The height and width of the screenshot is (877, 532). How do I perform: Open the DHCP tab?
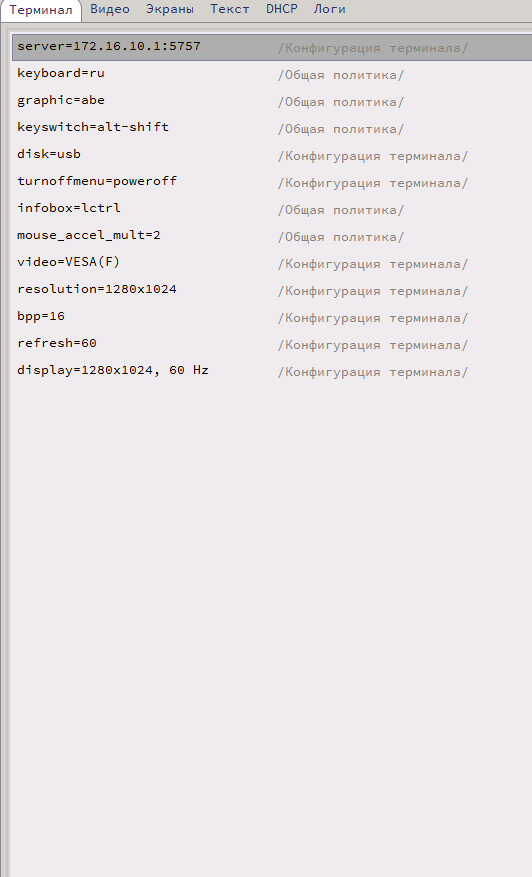(281, 10)
